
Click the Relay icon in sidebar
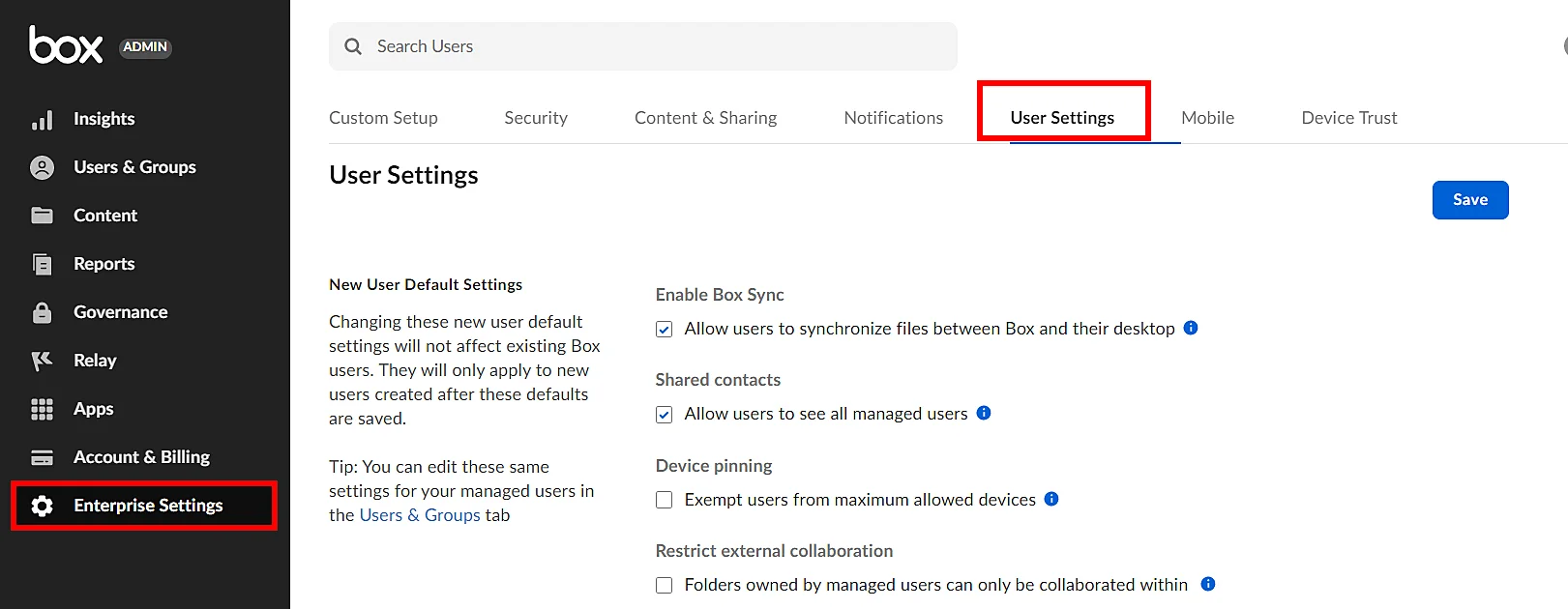point(43,361)
